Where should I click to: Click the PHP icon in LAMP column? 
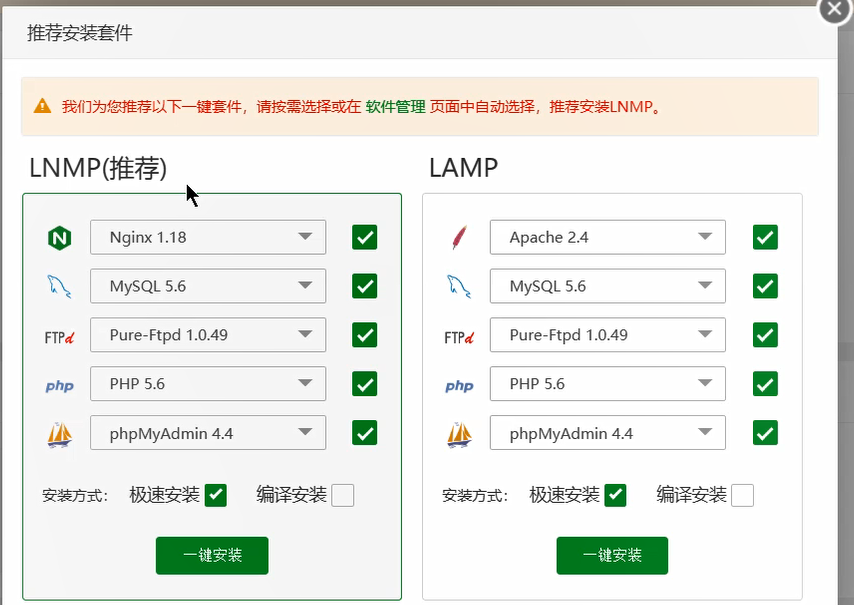459,384
